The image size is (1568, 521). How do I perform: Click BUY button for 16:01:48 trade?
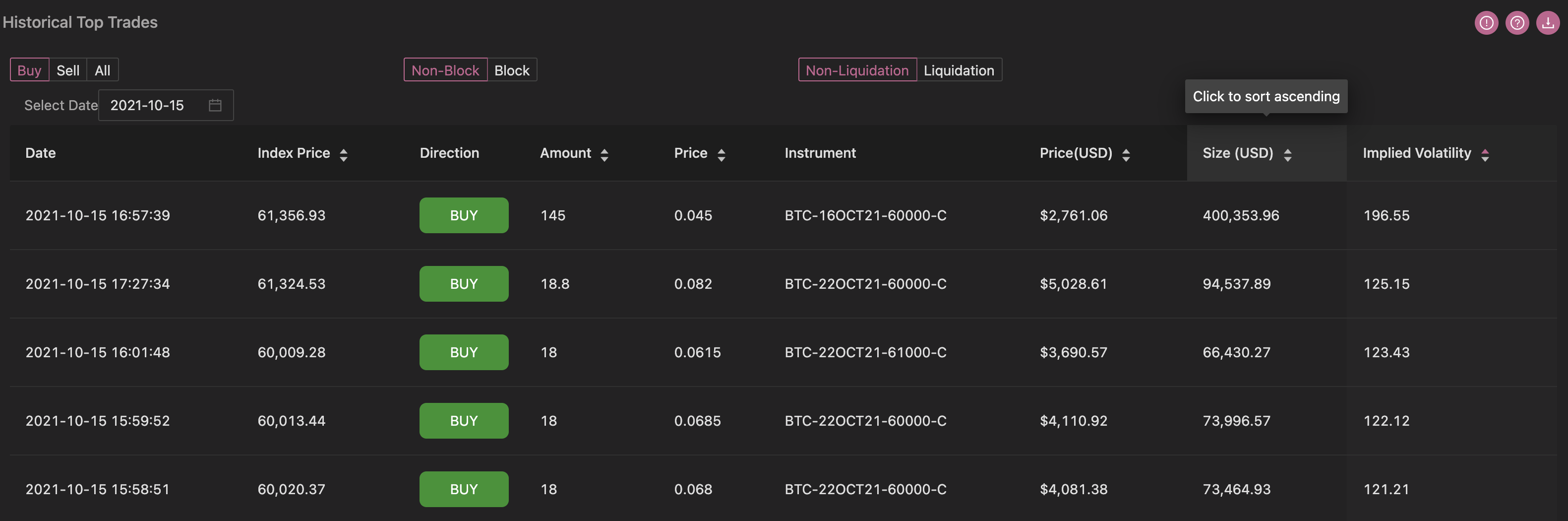pos(464,352)
